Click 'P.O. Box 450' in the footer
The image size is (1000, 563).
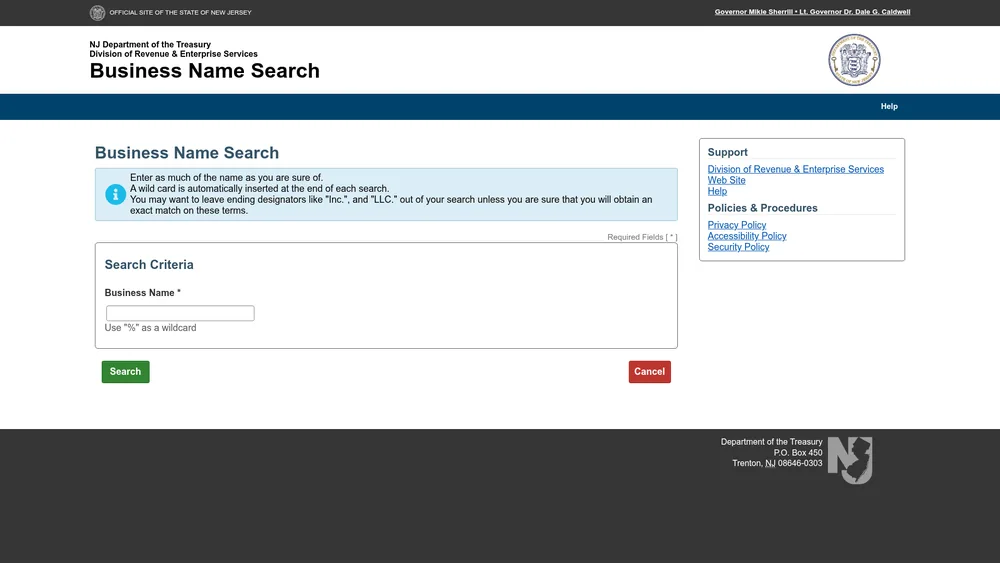[798, 453]
